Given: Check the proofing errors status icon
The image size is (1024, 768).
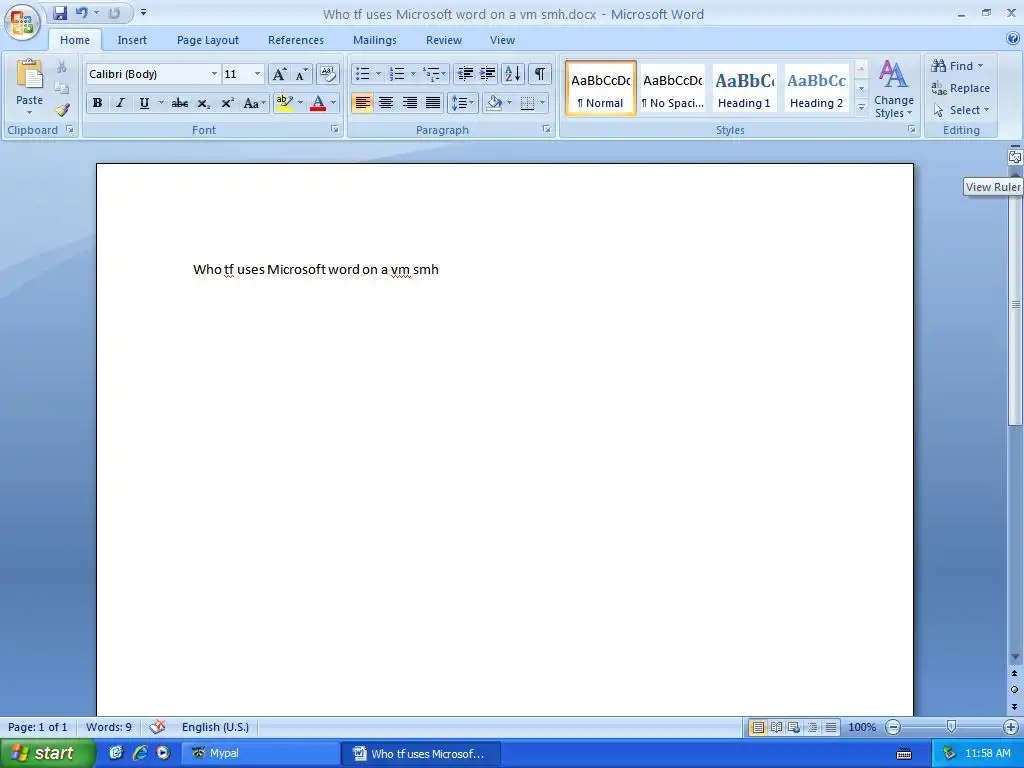Looking at the screenshot, I should [157, 727].
